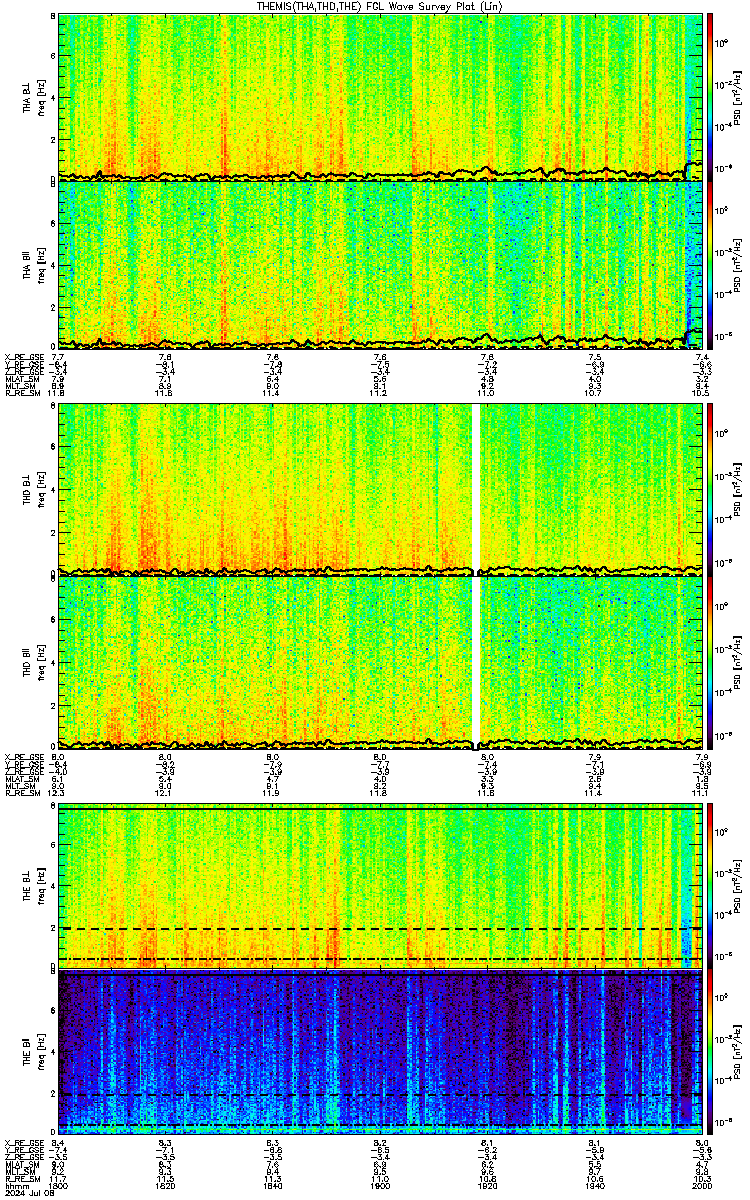Click the black cyclotron line in THA B-perpendicular panel
Screen dimensions: 750x1200
380,173
